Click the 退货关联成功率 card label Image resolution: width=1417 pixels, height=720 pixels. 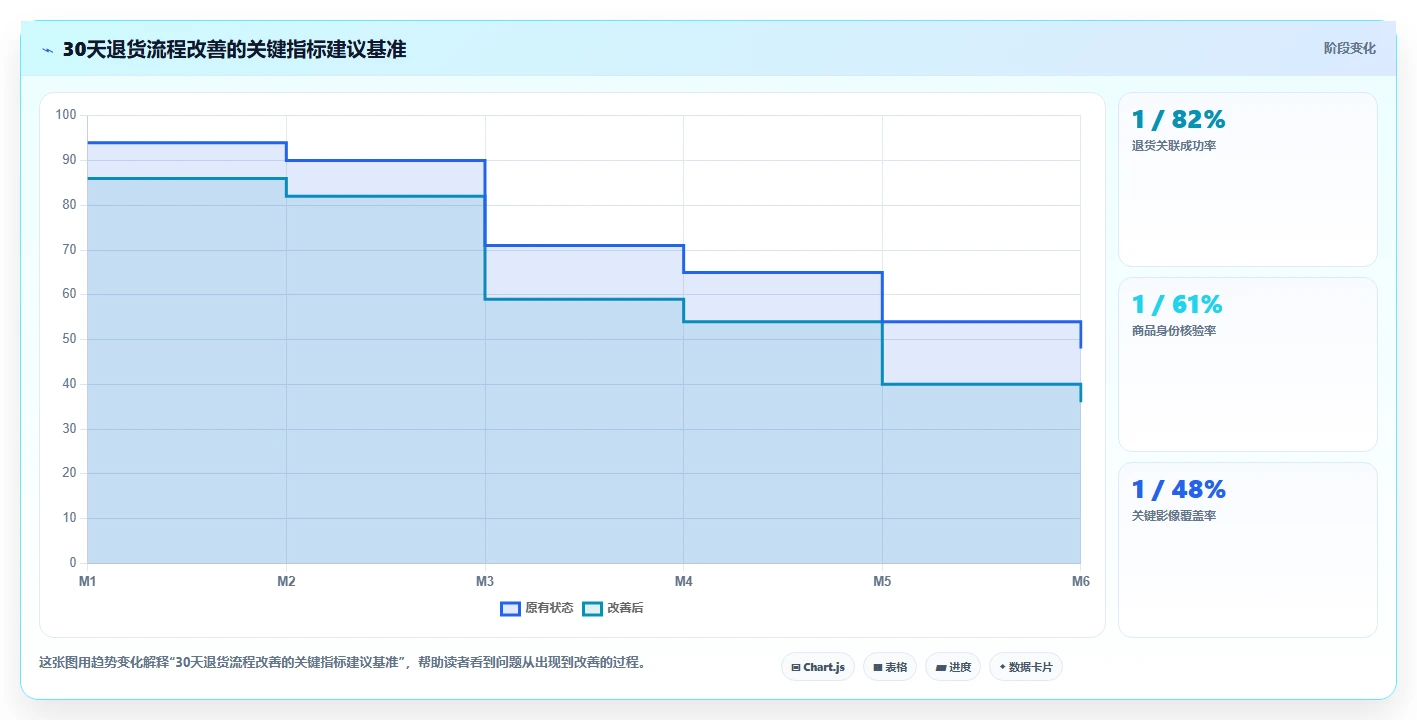pyautogui.click(x=1174, y=146)
